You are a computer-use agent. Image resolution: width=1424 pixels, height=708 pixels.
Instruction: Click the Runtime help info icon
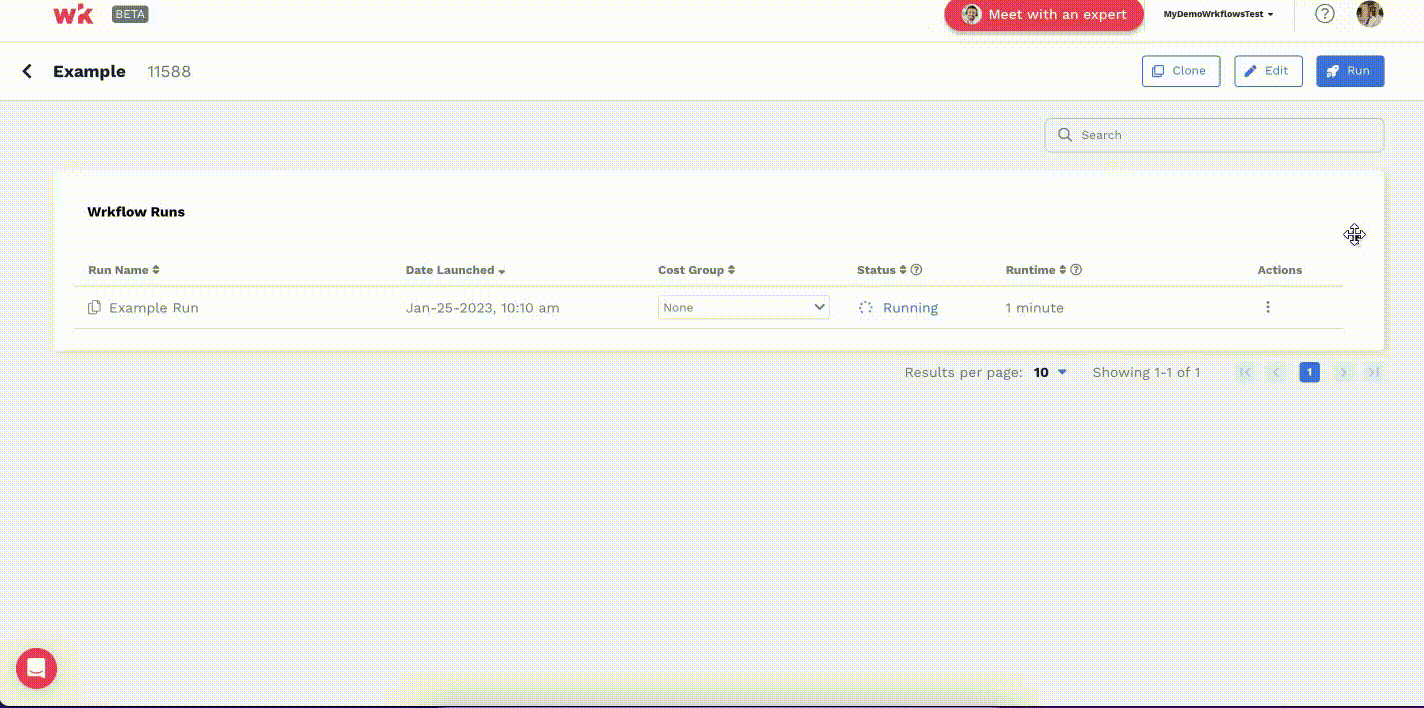1076,270
